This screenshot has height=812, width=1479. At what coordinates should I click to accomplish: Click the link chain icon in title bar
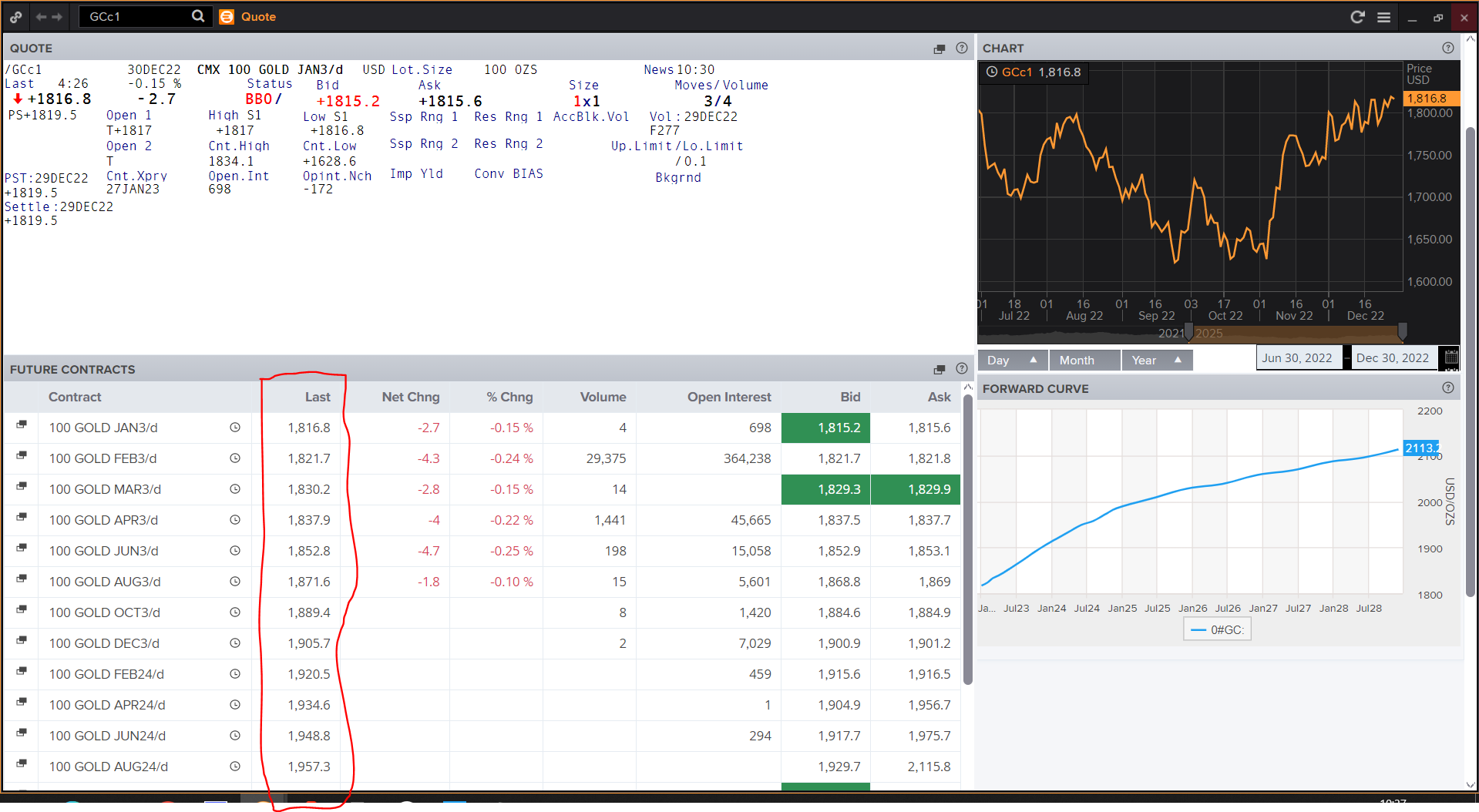[16, 16]
